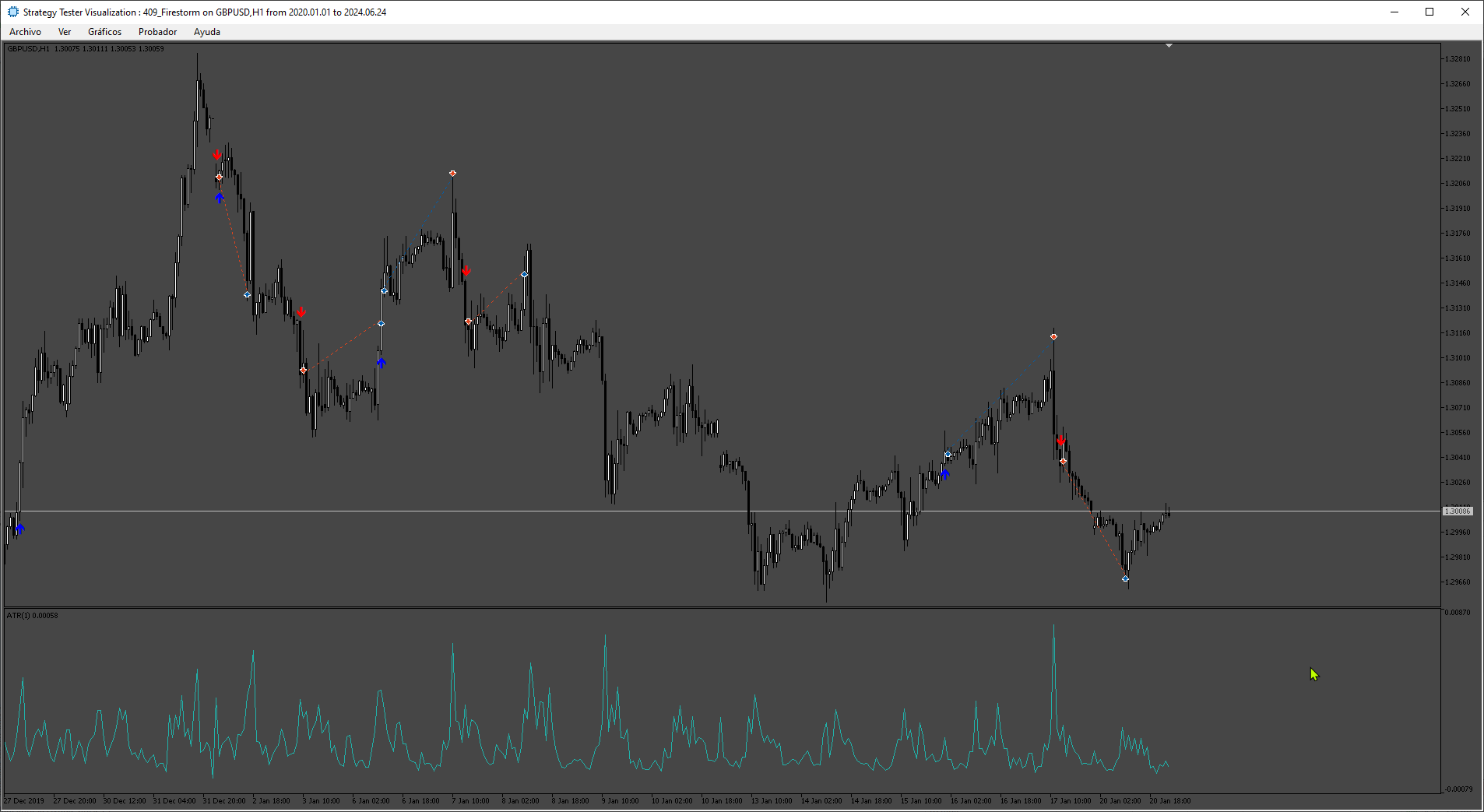Image resolution: width=1484 pixels, height=812 pixels.
Task: Click the 1.32060 price axis label
Action: tap(1458, 184)
